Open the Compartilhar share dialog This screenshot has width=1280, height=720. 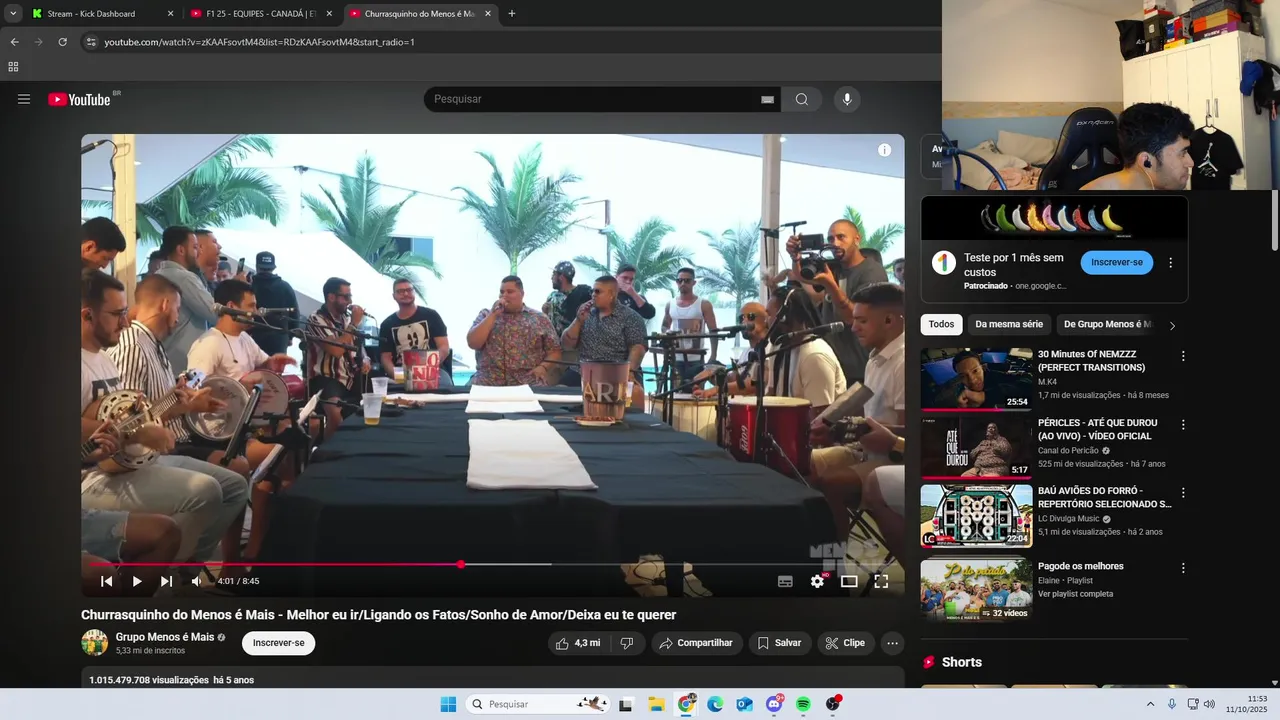tap(697, 643)
